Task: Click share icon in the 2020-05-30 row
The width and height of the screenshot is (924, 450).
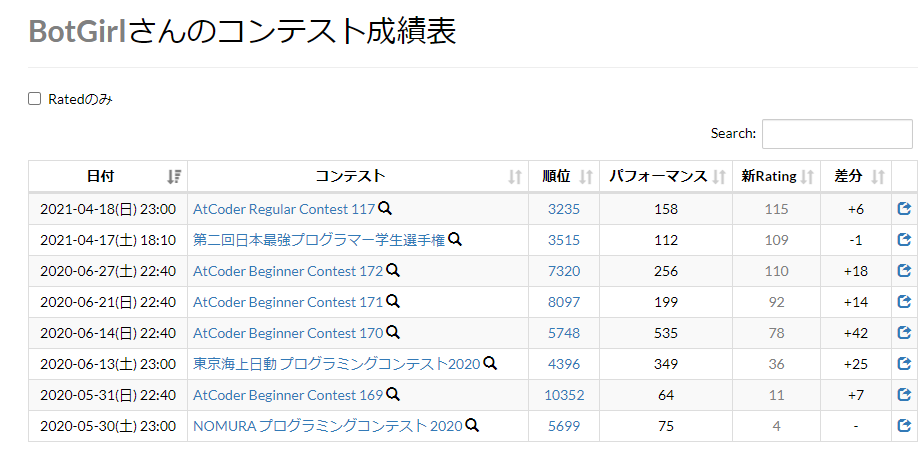Action: pos(905,426)
